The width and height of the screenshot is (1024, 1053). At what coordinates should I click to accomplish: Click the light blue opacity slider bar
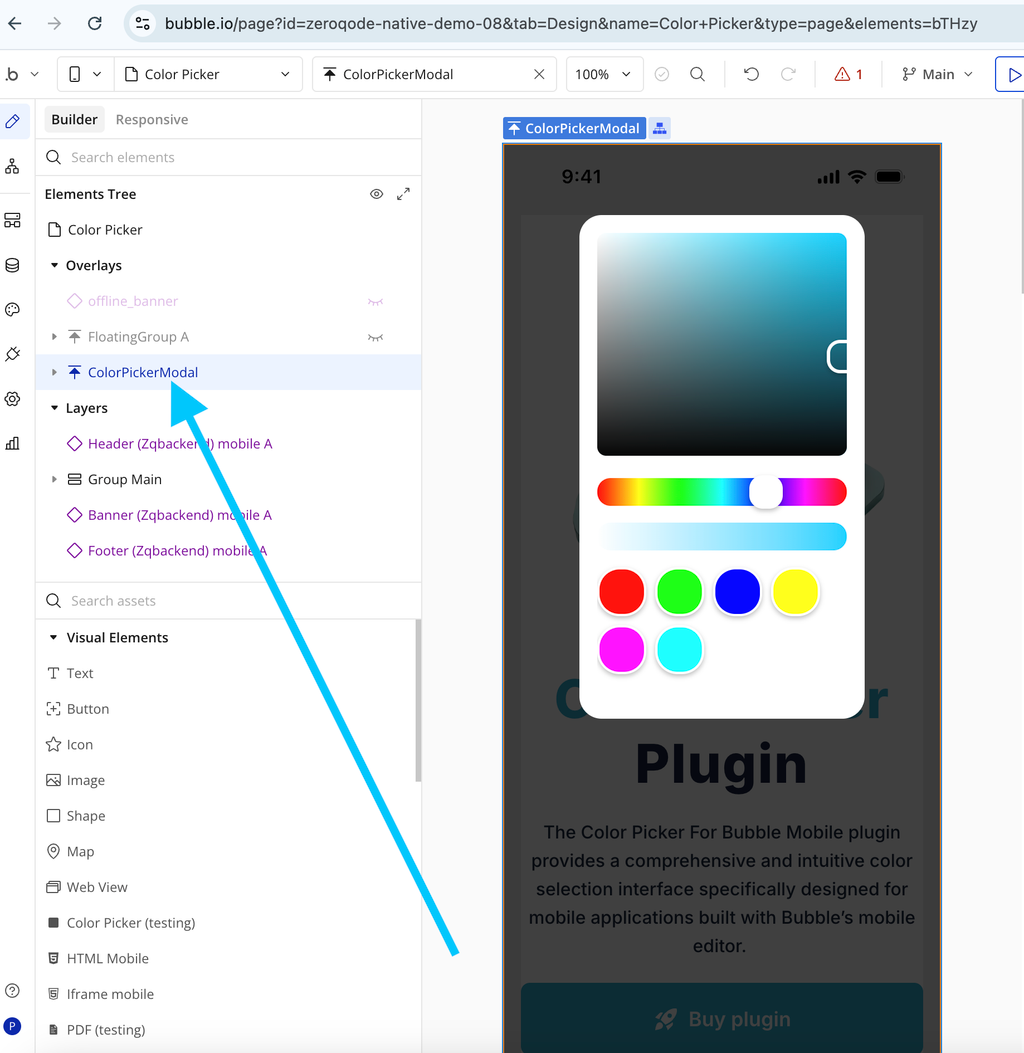click(x=722, y=536)
